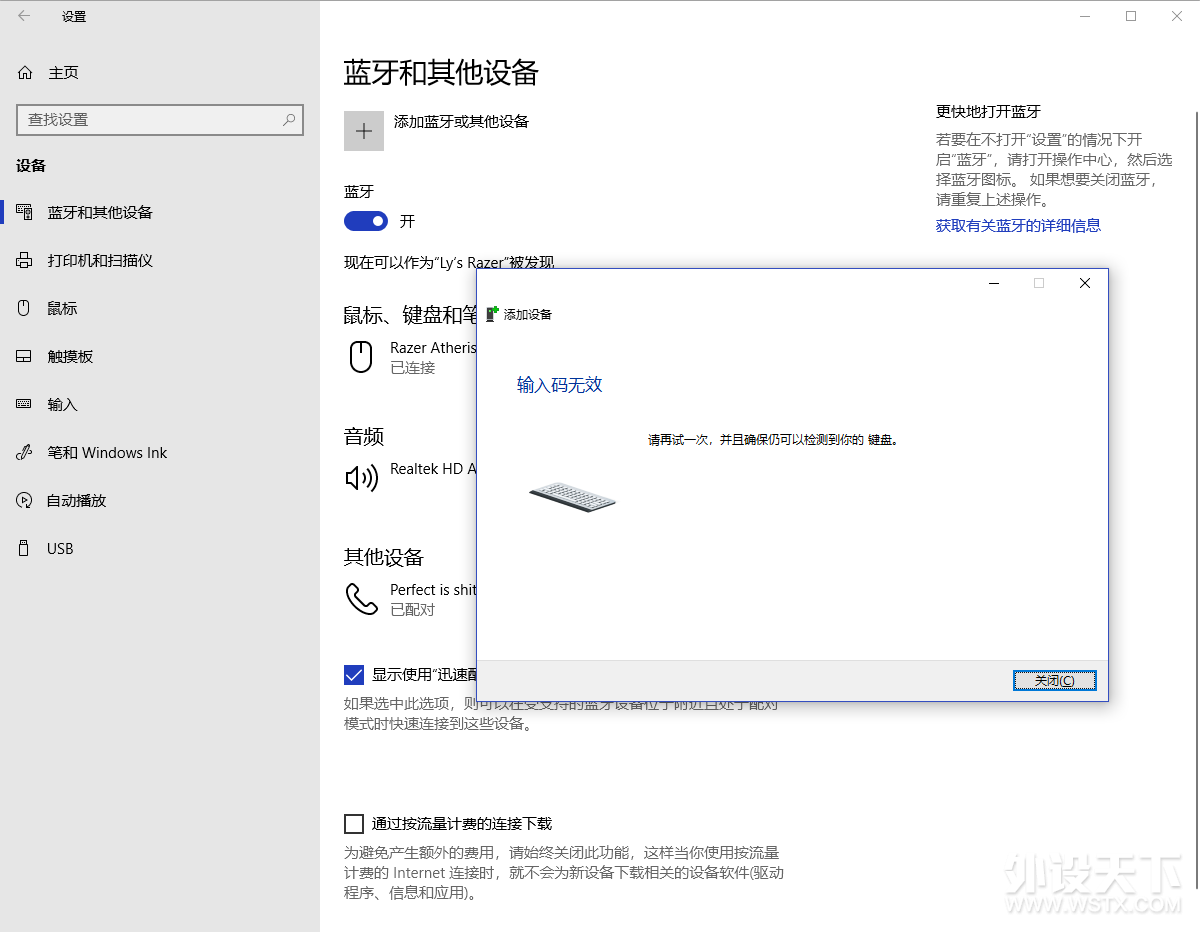The image size is (1200, 932).
Task: Click the keyboard image in the dialog
Action: coord(572,496)
